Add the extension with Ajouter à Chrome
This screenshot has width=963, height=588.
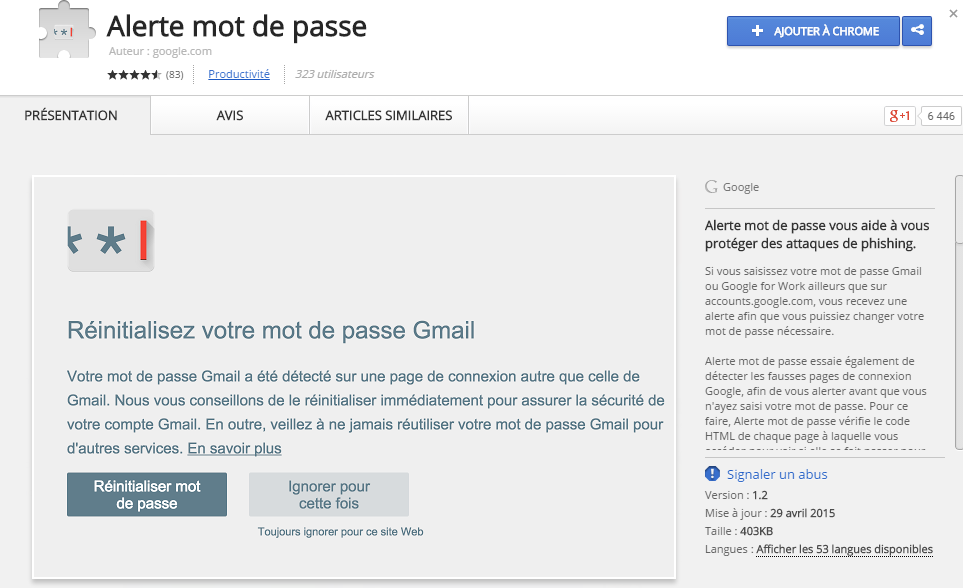tap(813, 31)
